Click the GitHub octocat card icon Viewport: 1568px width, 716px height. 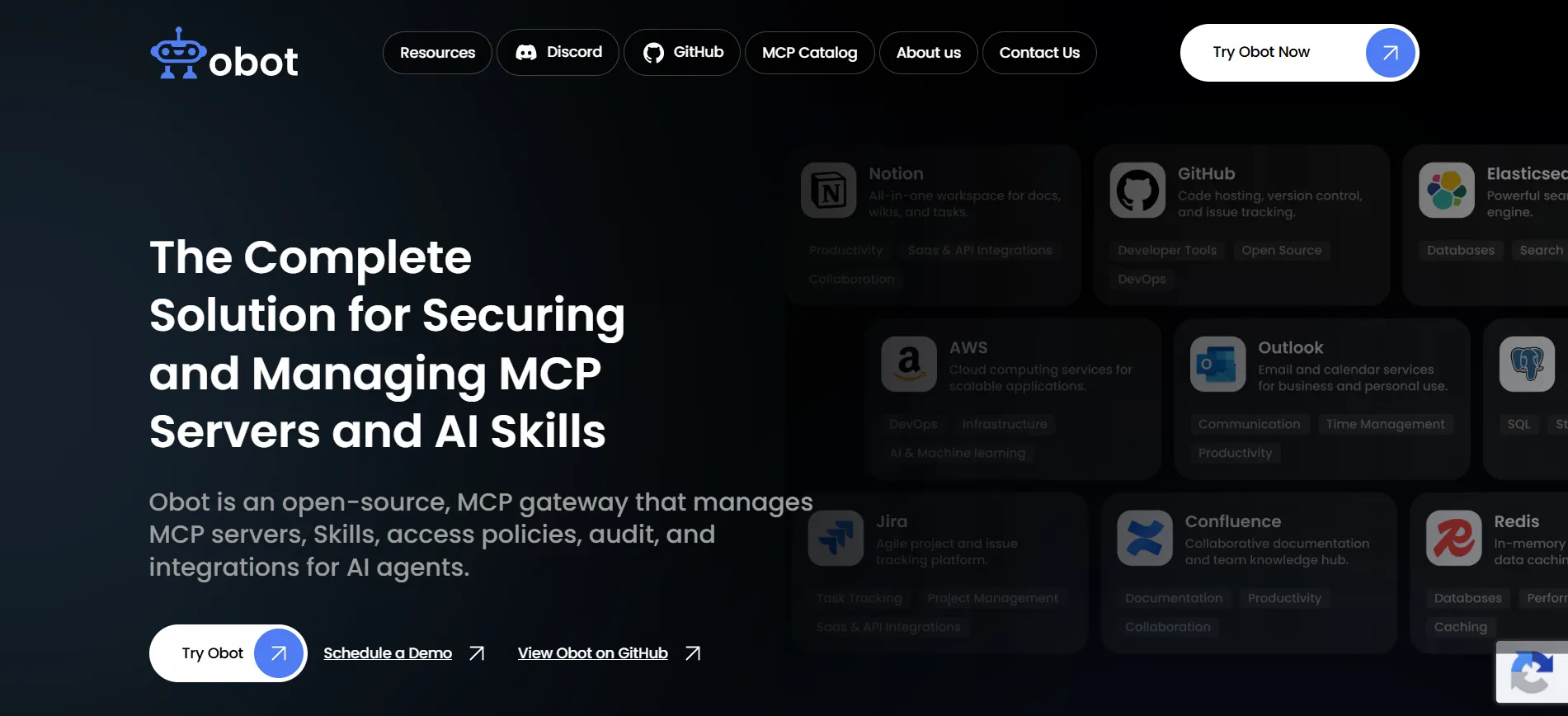(1137, 191)
